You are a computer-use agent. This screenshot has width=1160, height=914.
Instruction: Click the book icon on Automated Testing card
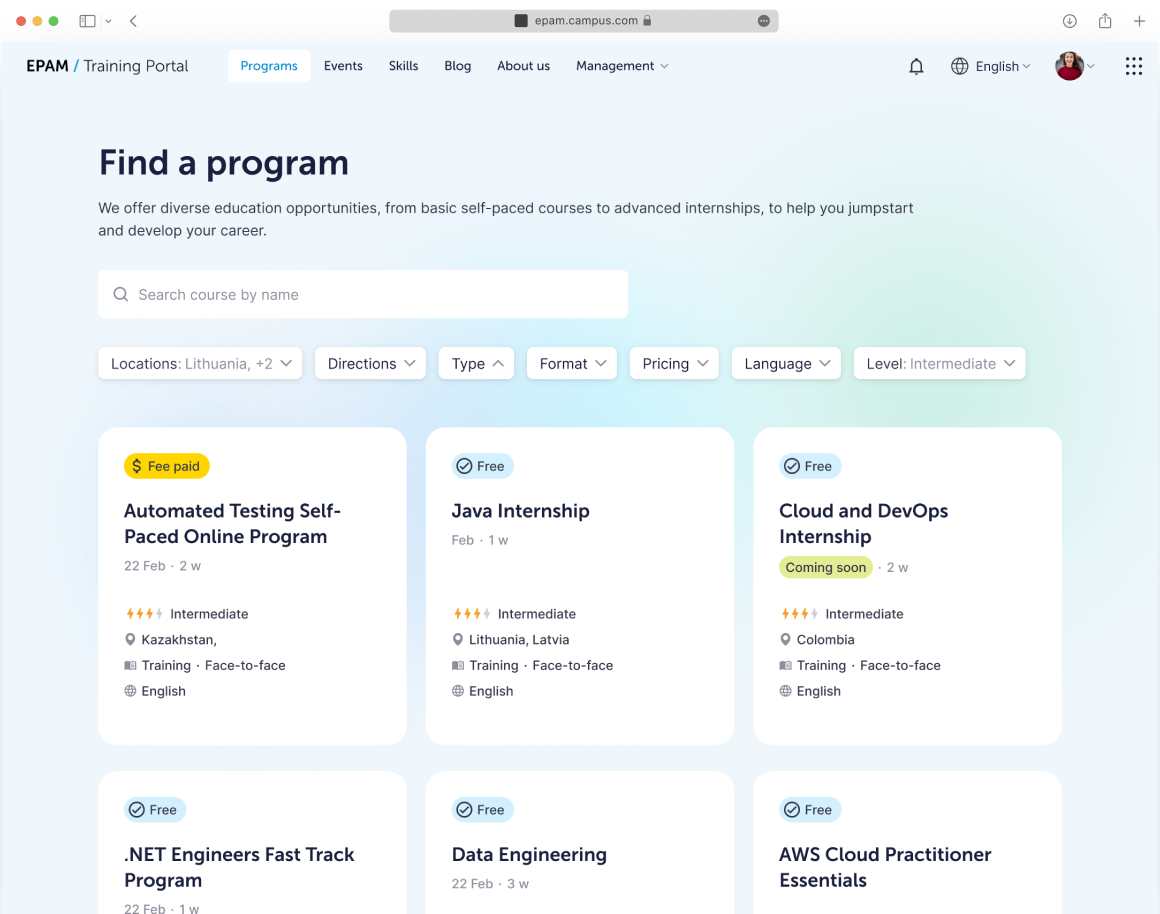pos(130,665)
